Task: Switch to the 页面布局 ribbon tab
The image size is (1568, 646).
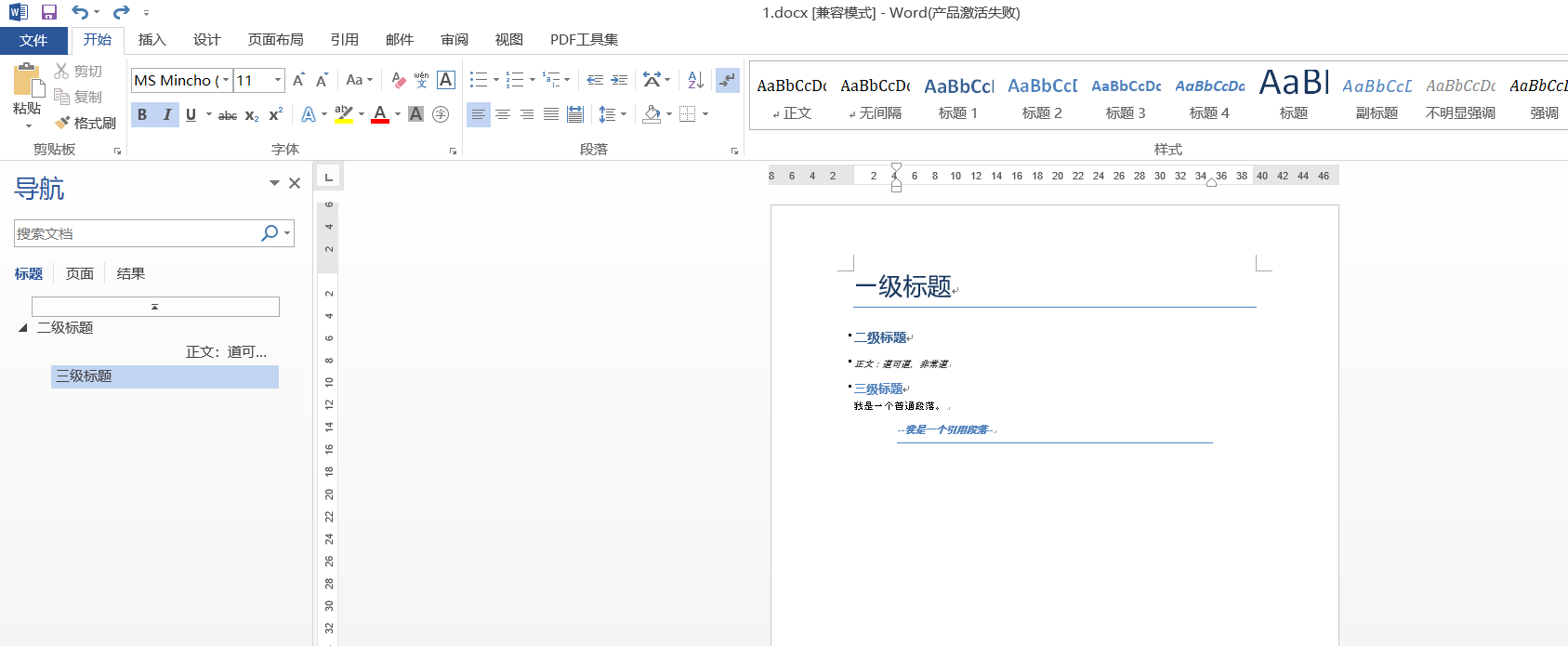Action: pyautogui.click(x=275, y=40)
